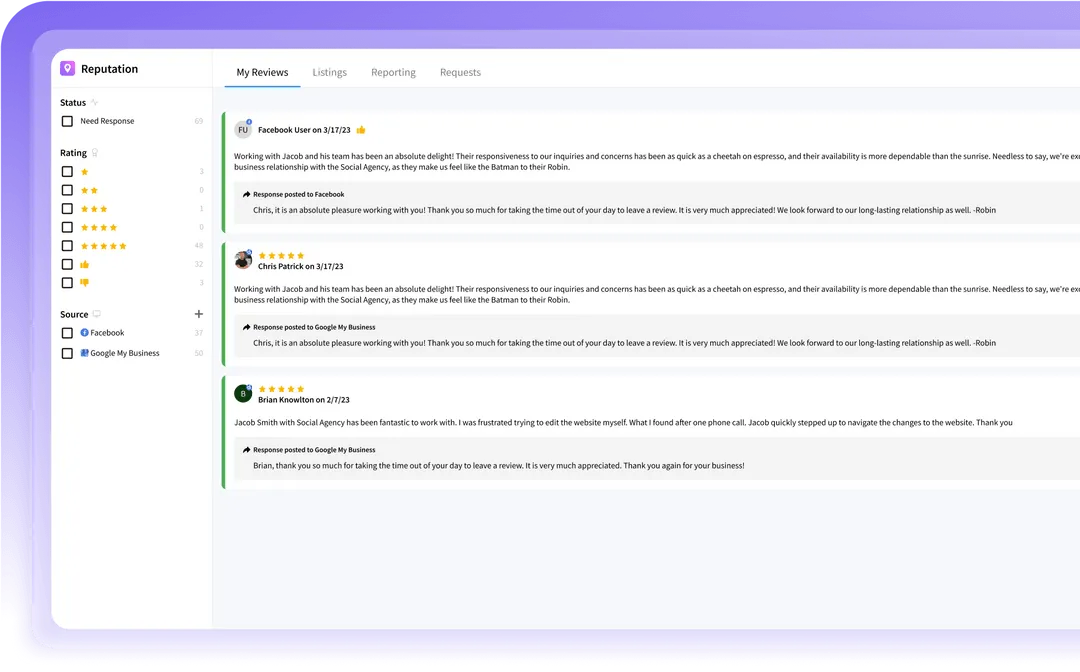Image resolution: width=1080 pixels, height=672 pixels.
Task: Check the Facebook source filter
Action: [x=67, y=333]
